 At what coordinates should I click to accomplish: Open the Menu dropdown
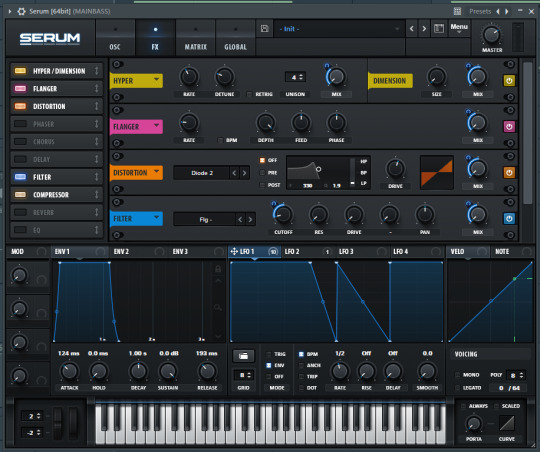point(459,28)
